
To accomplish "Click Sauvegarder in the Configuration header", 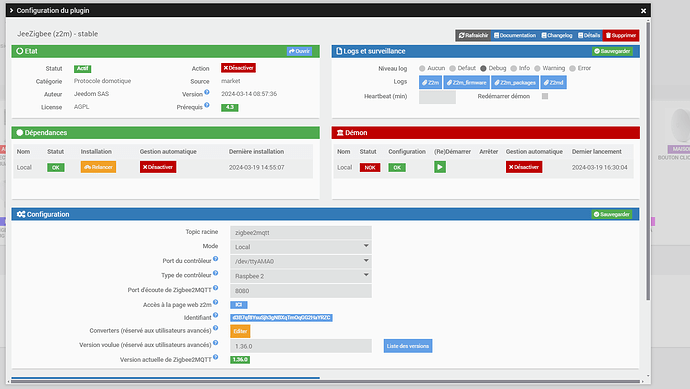I will click(x=612, y=214).
